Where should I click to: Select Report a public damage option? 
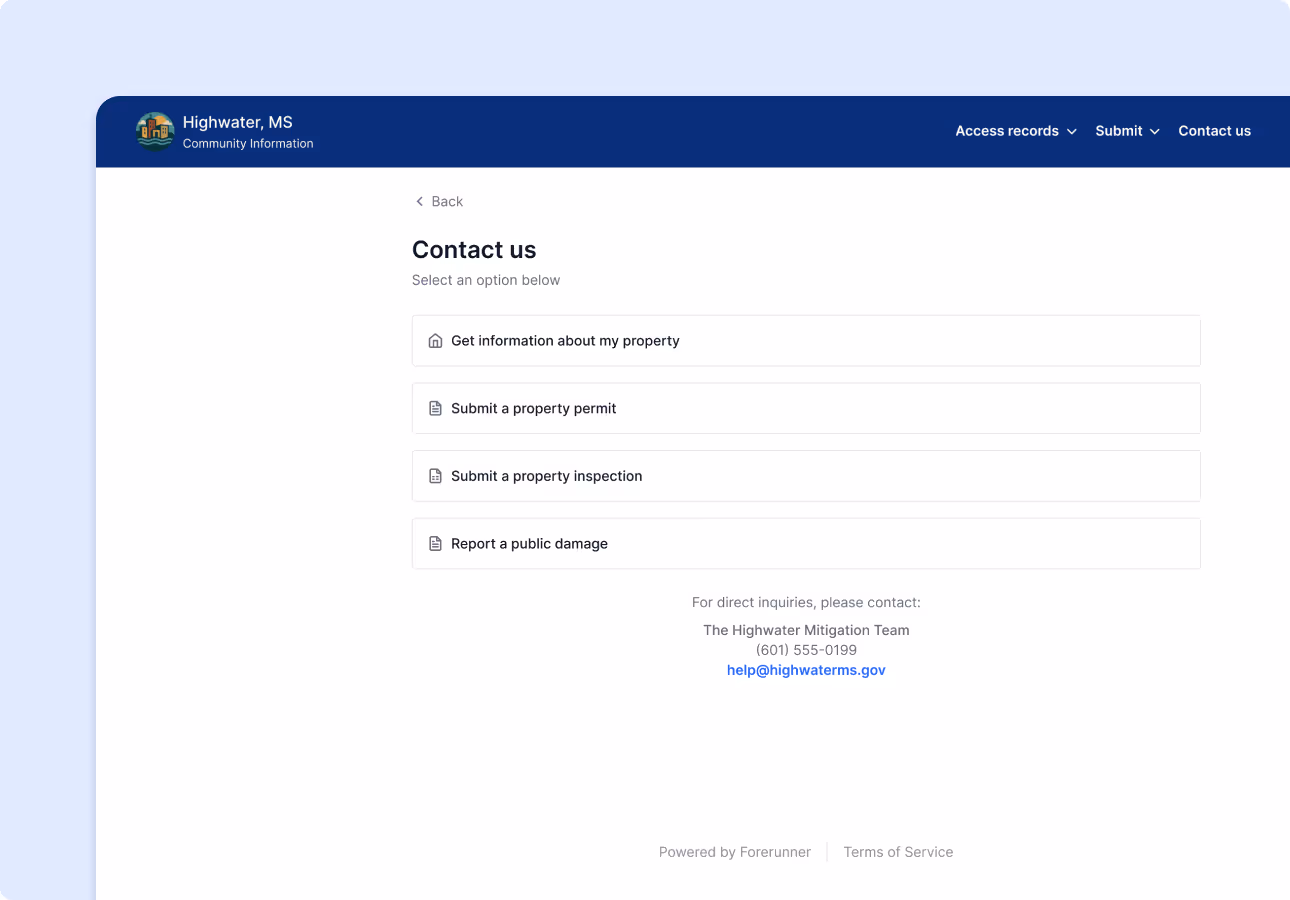click(806, 544)
